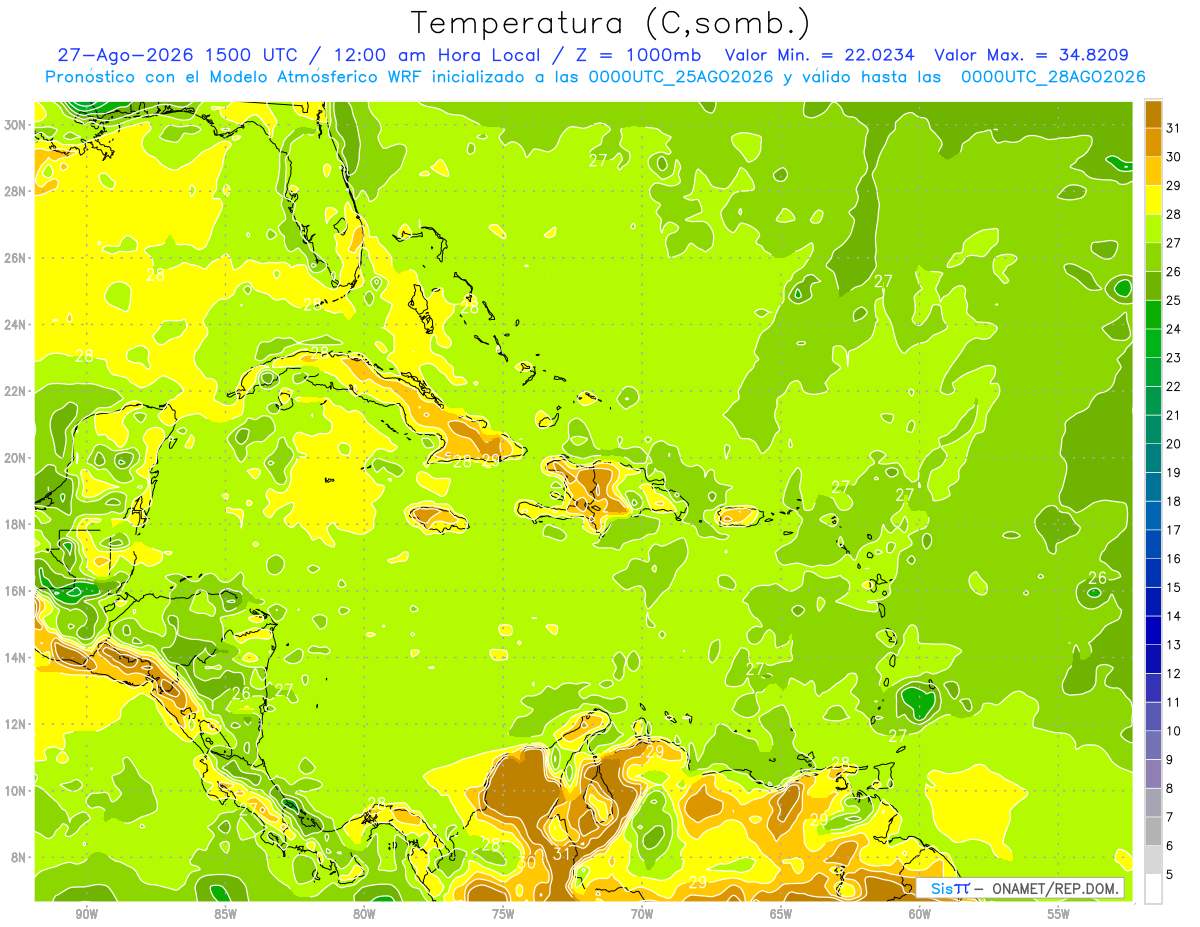The height and width of the screenshot is (927, 1200).
Task: Click the color bar segment between 9 and 10
Action: point(1153,745)
